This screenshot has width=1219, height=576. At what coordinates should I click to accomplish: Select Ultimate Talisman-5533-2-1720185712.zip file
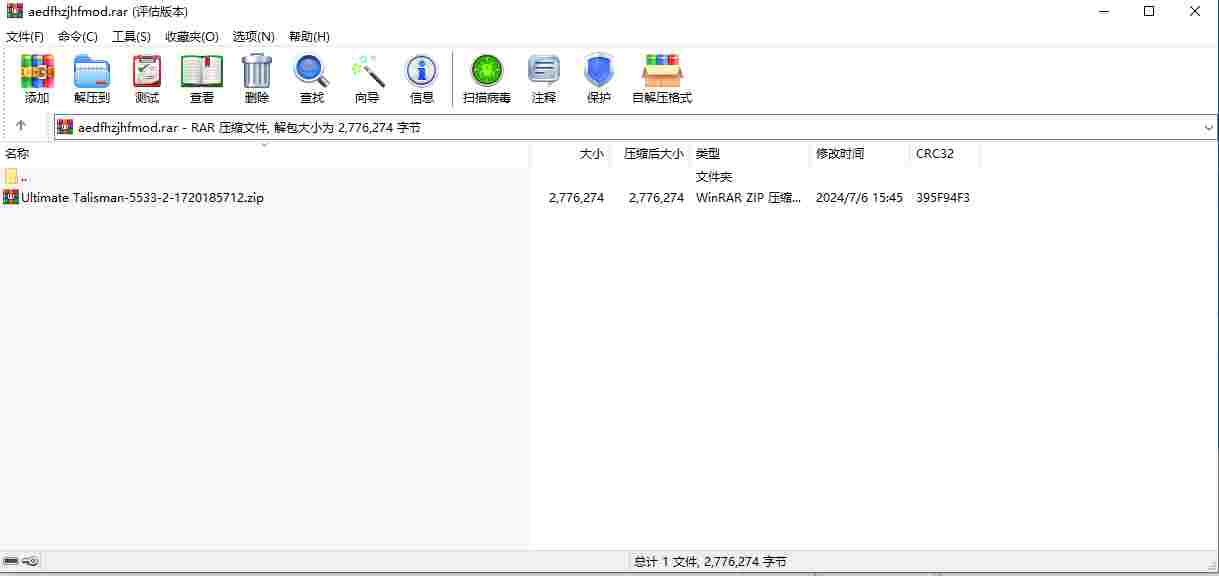tap(143, 198)
